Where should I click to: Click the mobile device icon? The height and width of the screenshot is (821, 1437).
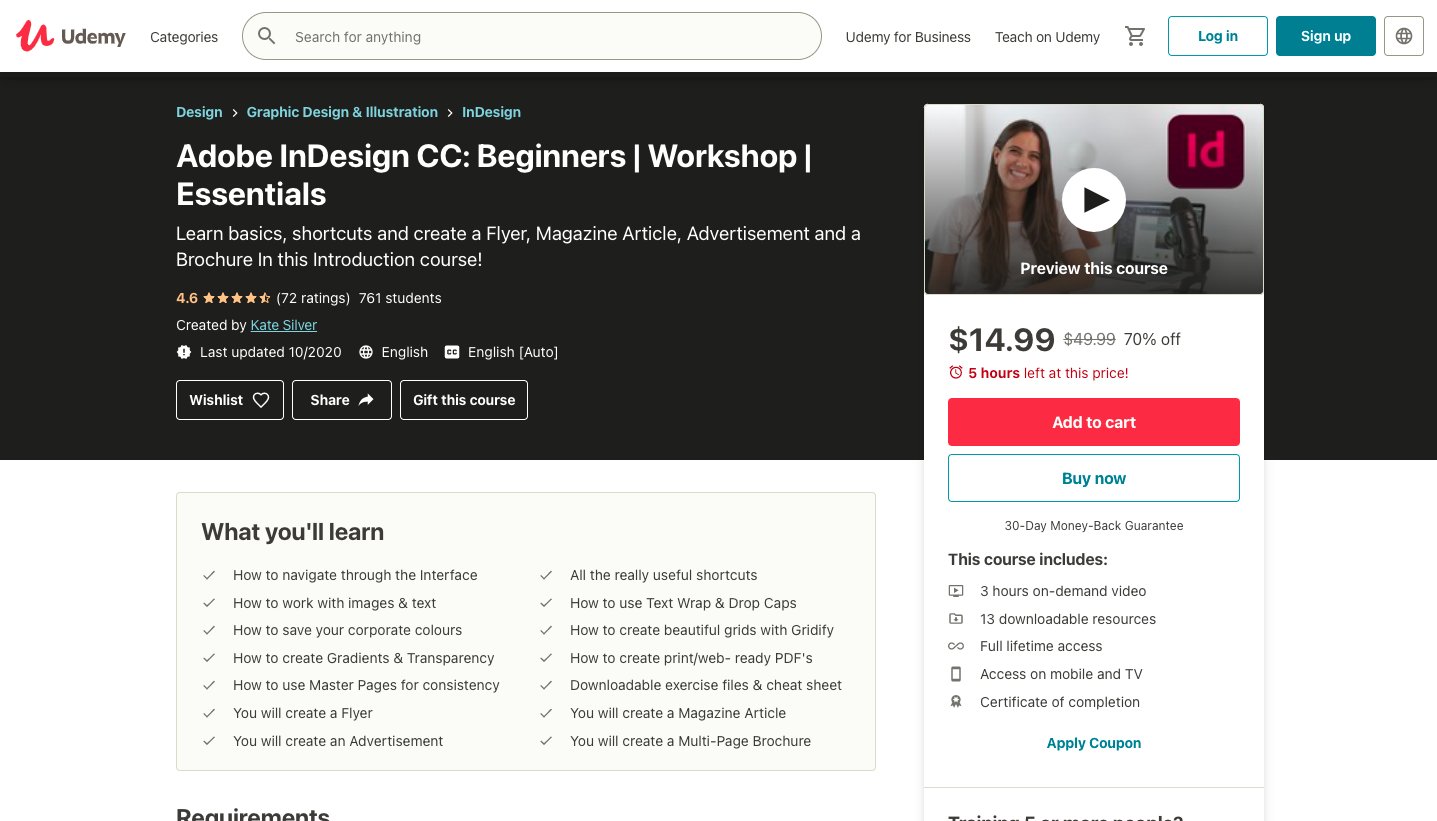[x=957, y=674]
